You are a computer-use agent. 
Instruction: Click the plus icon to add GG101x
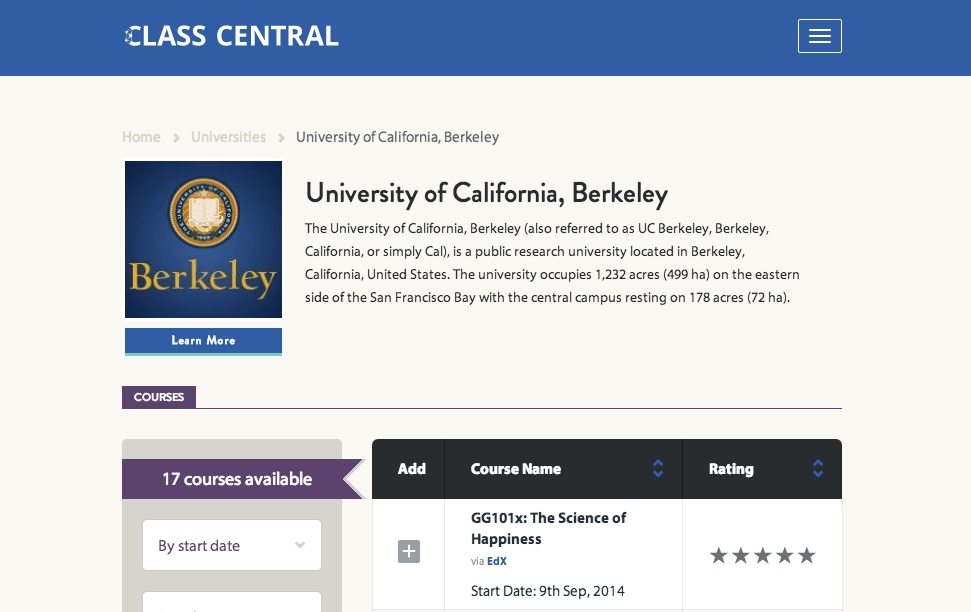[409, 551]
